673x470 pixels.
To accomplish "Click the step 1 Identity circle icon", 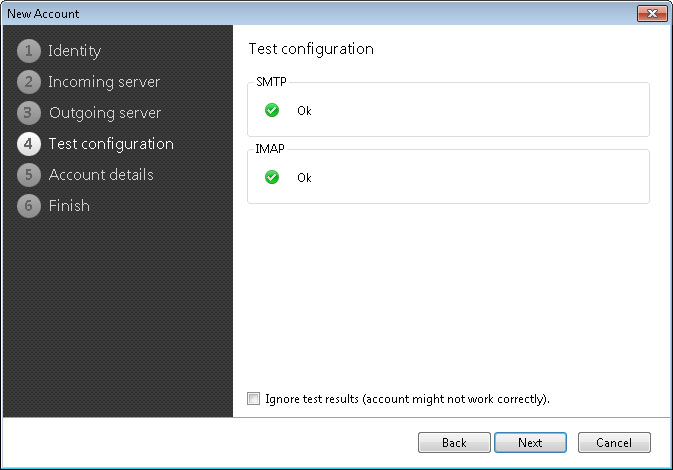I will [29, 51].
